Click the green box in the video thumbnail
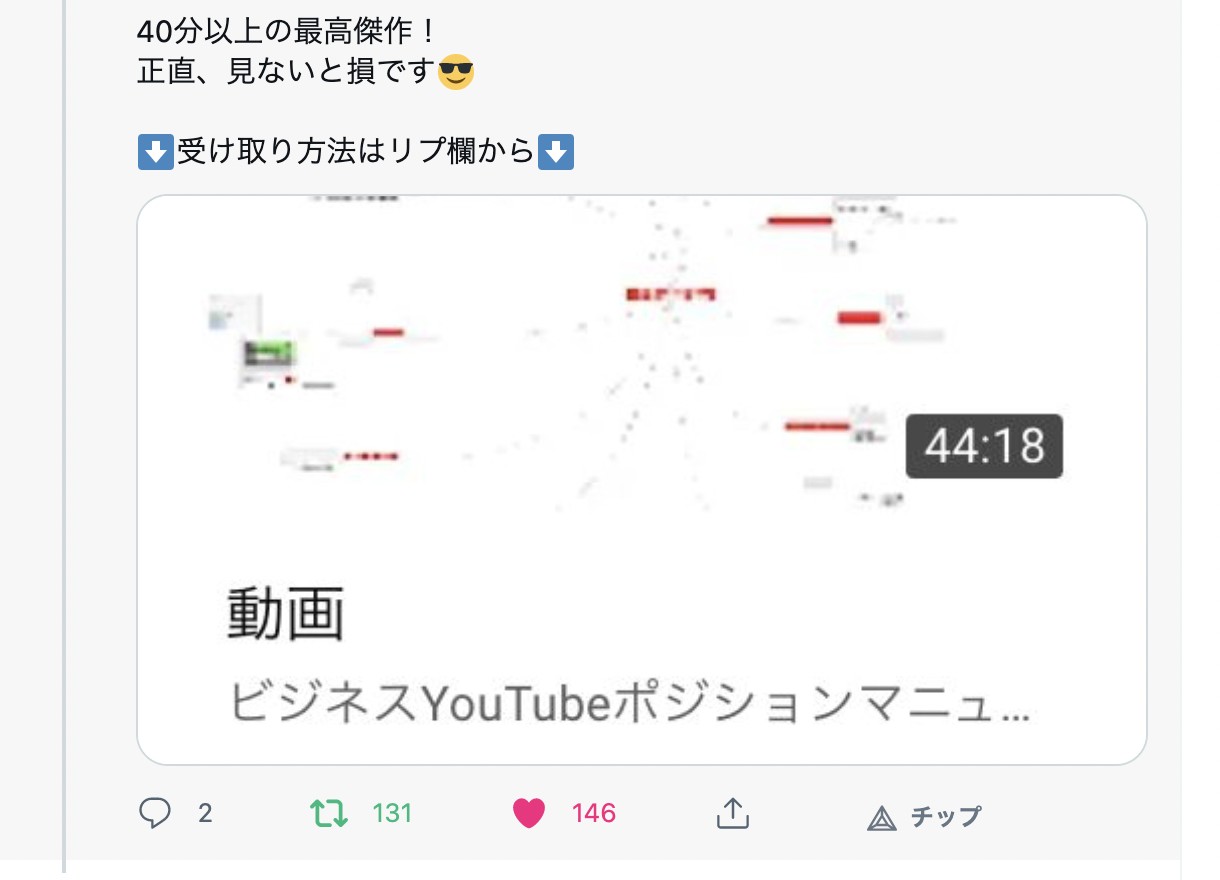The width and height of the screenshot is (1220, 880). [270, 352]
